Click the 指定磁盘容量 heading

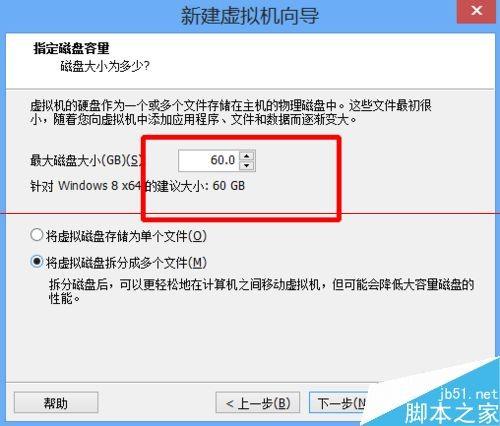pyautogui.click(x=71, y=48)
